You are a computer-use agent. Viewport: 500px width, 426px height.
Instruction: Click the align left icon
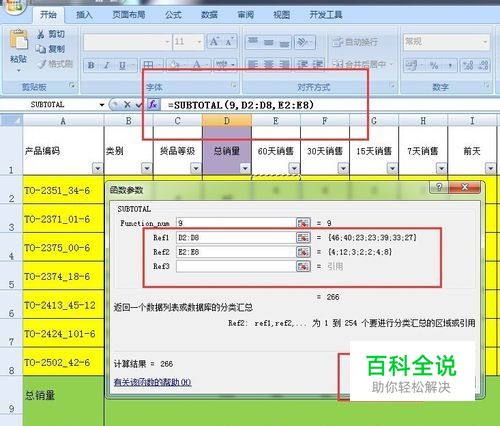253,64
